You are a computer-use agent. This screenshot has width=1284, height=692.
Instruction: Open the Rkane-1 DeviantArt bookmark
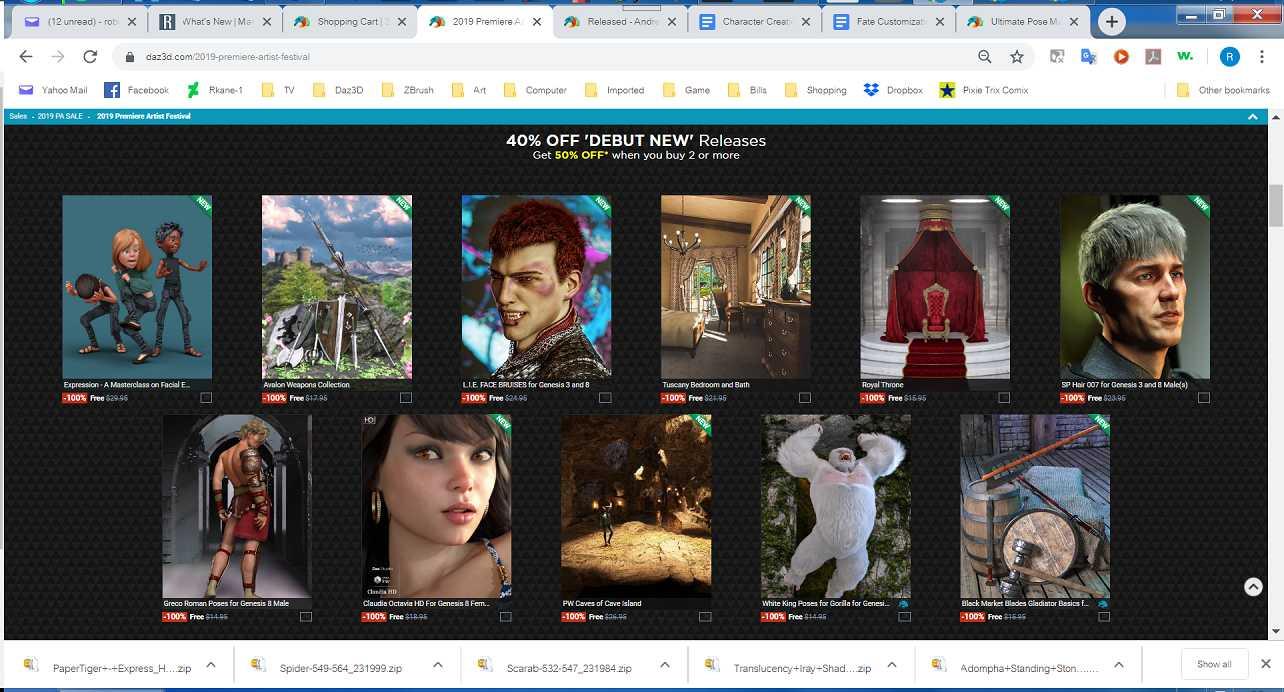214,90
